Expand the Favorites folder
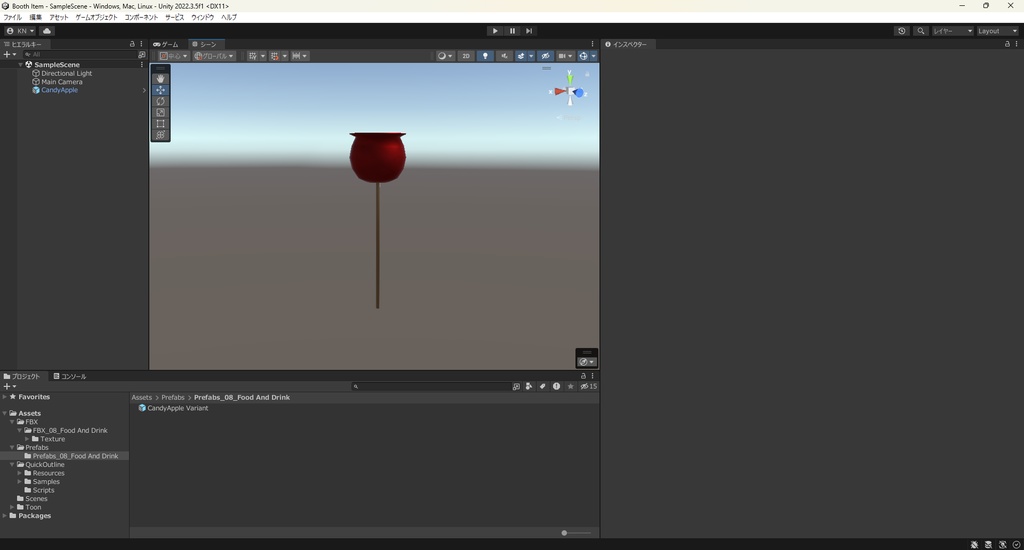The image size is (1024, 550). click(x=5, y=396)
